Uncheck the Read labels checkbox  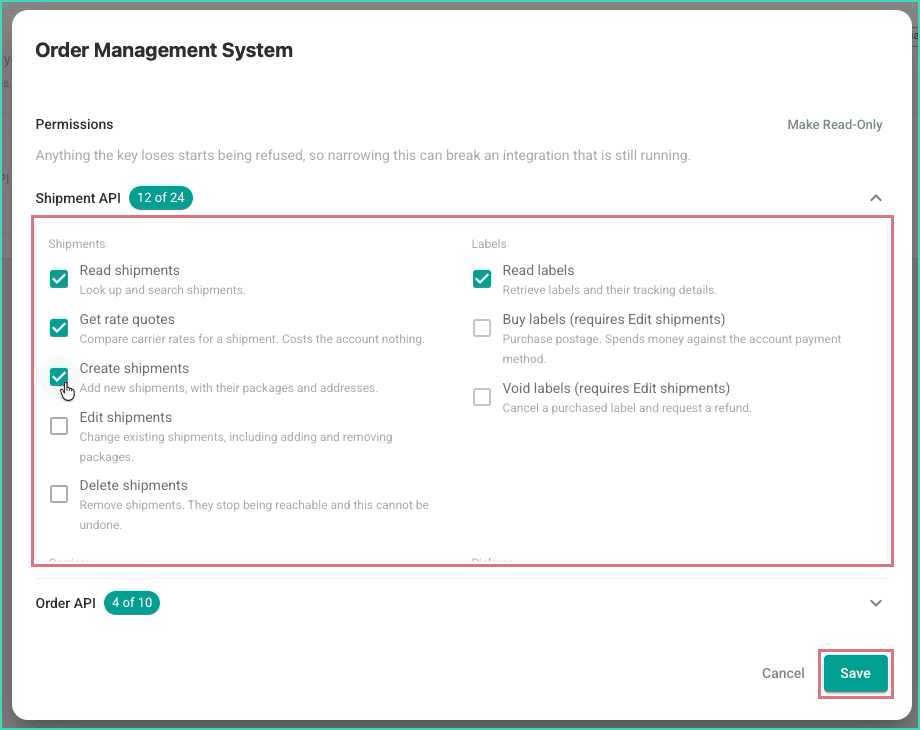pos(482,279)
